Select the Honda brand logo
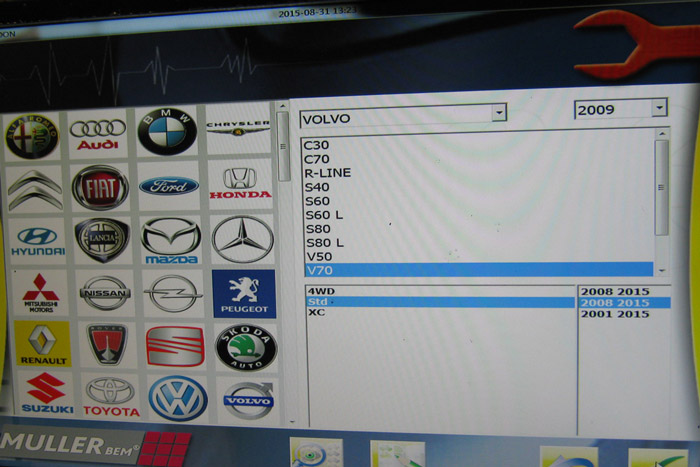Viewport: 700px width, 467px height. [x=240, y=183]
